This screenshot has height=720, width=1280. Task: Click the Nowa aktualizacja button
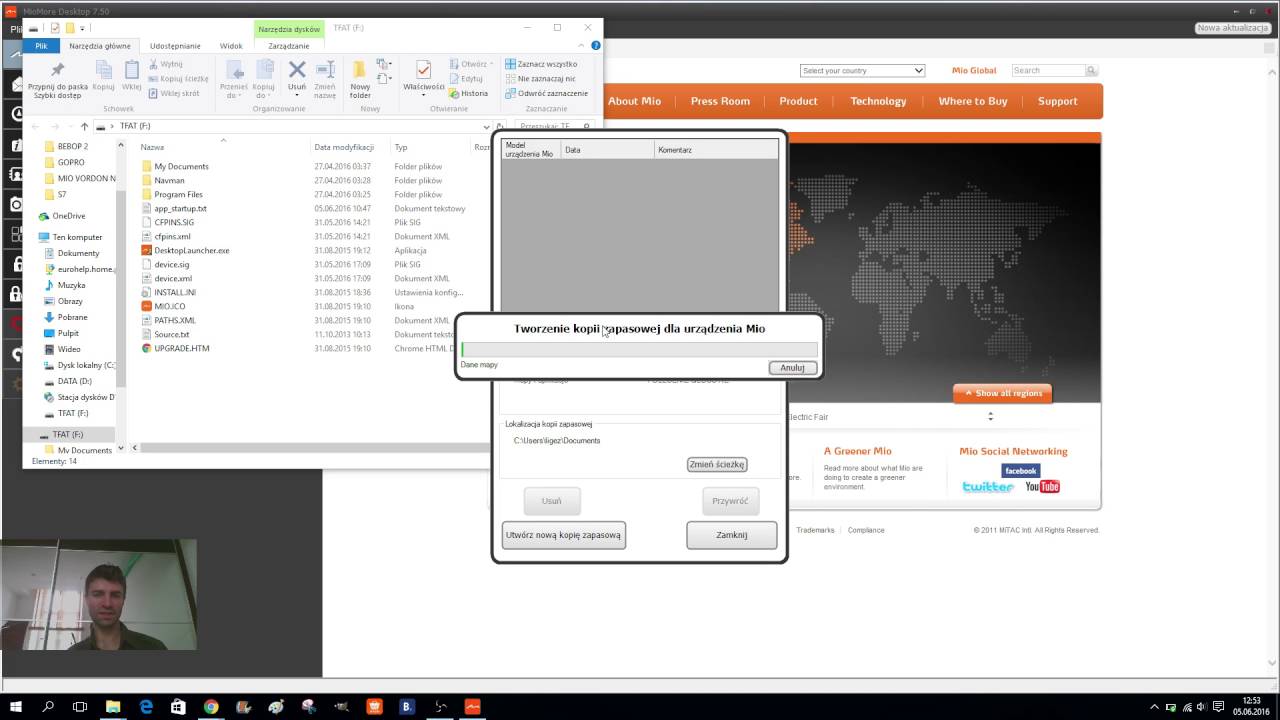1233,28
